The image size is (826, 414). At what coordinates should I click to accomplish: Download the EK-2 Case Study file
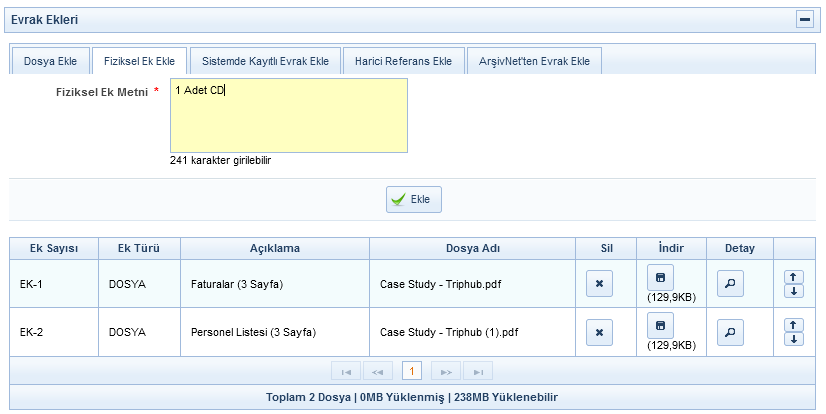[660, 325]
